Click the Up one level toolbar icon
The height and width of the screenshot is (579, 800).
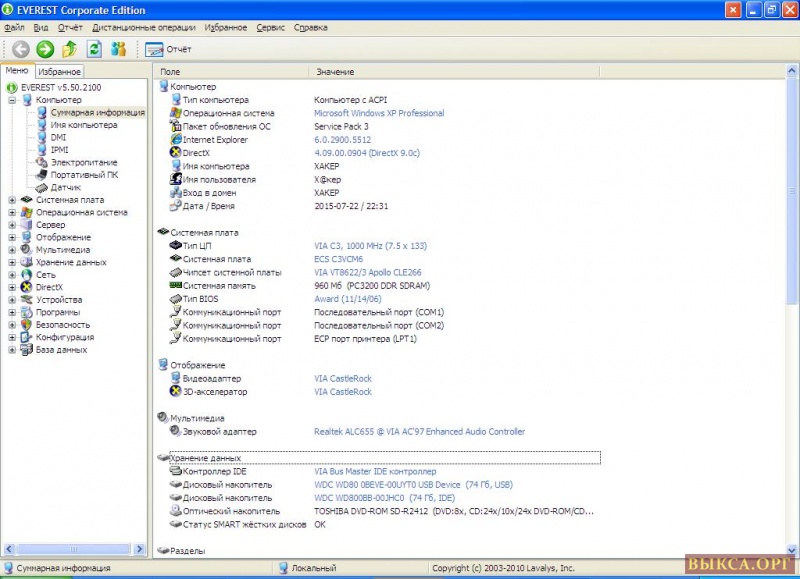[70, 49]
